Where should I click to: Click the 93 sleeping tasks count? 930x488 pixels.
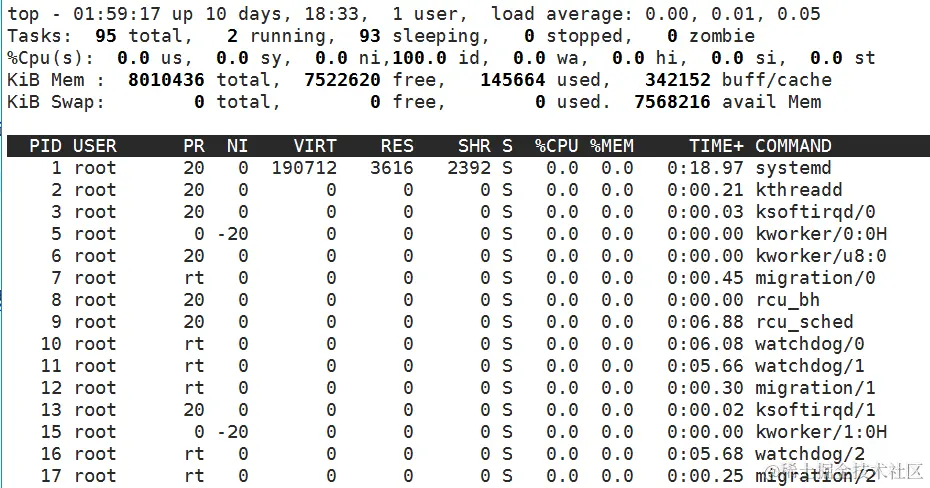coord(370,36)
